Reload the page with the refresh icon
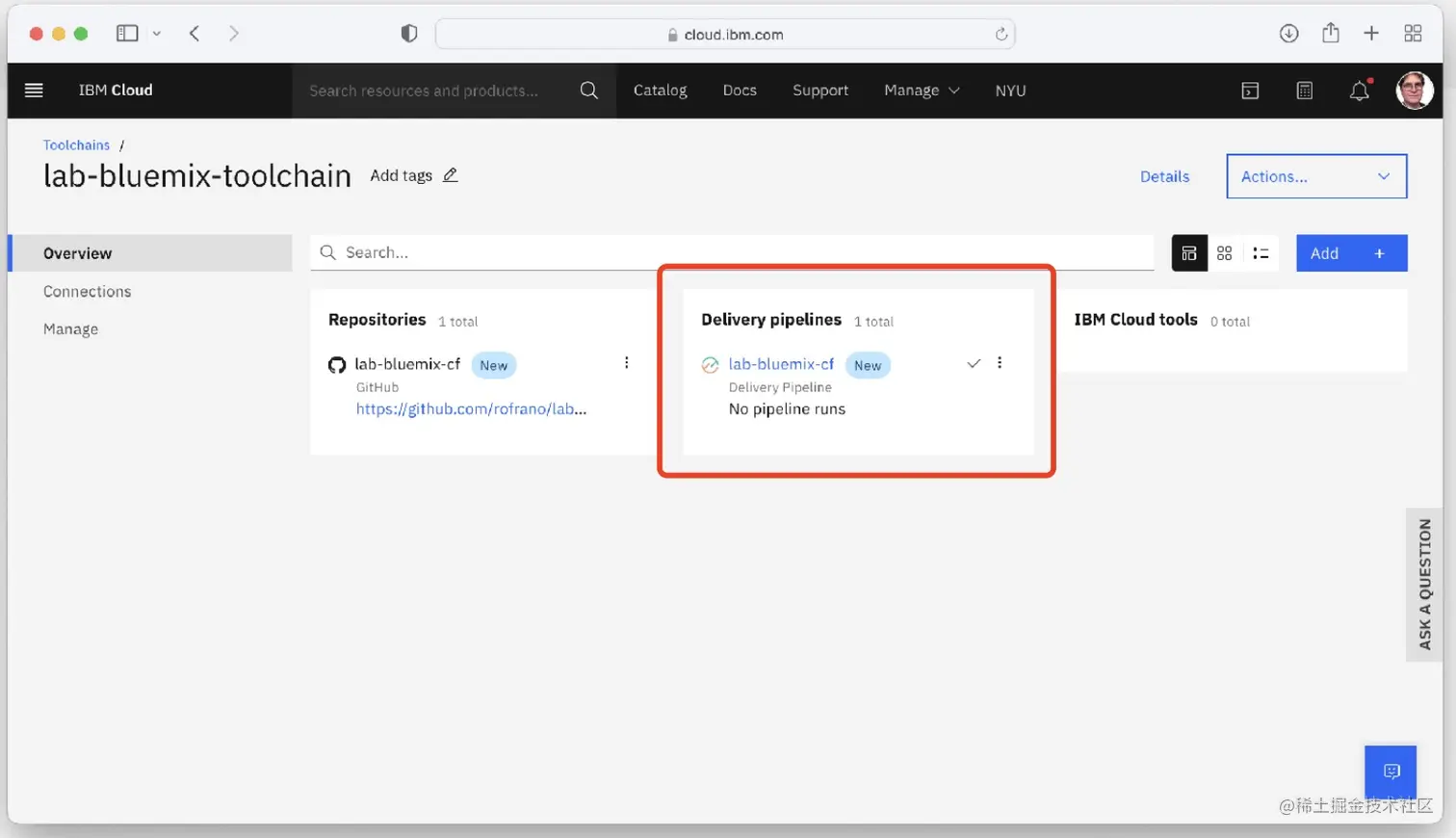This screenshot has width=1456, height=838. point(1001,35)
